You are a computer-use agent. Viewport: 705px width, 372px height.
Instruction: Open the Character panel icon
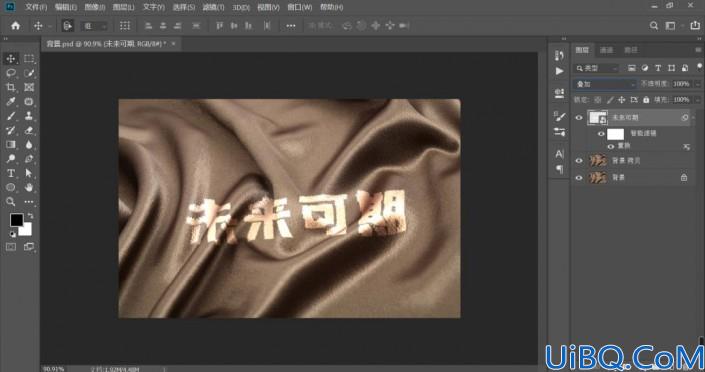tap(559, 154)
